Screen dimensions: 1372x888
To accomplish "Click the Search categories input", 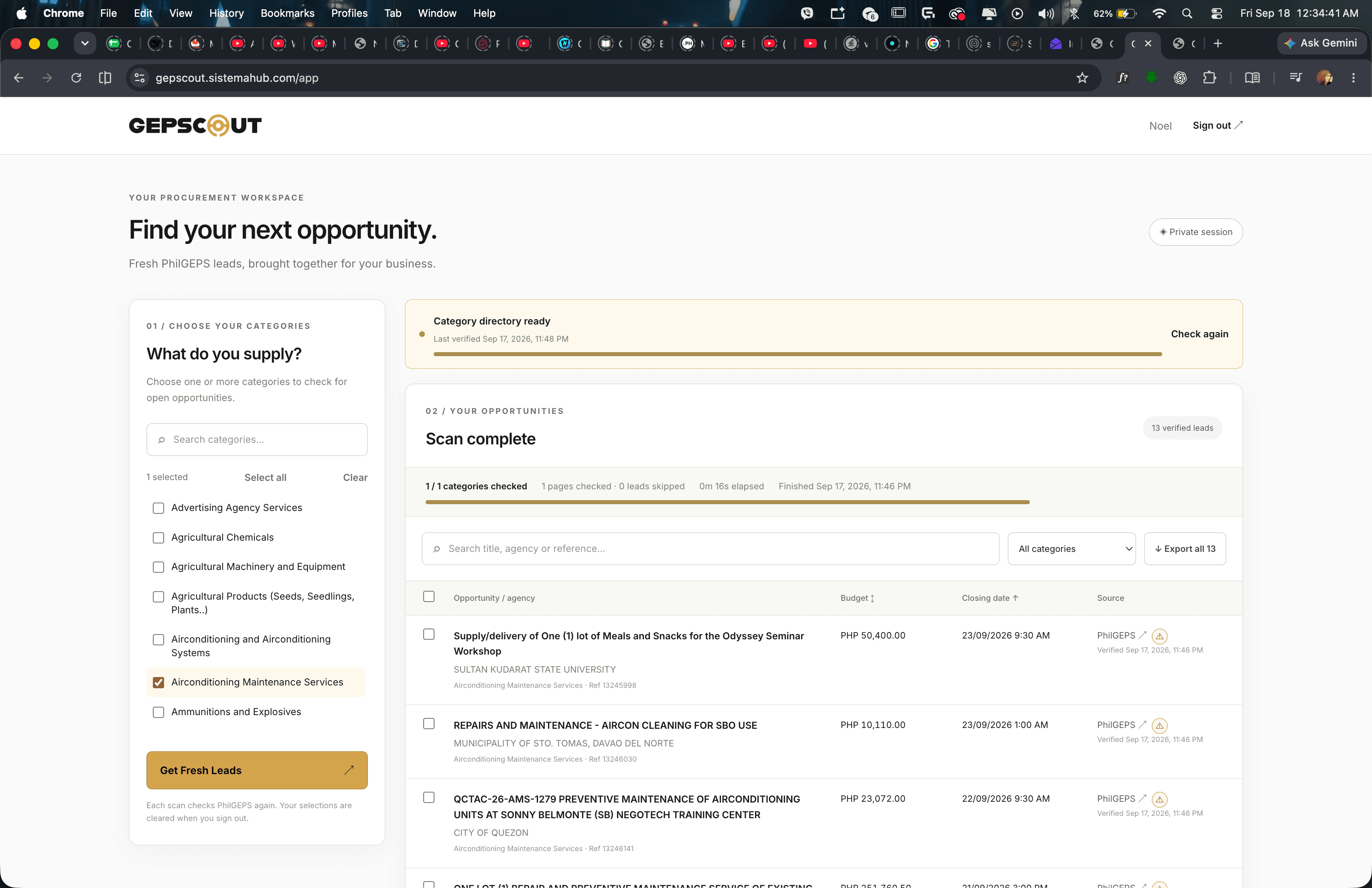I will coord(256,440).
